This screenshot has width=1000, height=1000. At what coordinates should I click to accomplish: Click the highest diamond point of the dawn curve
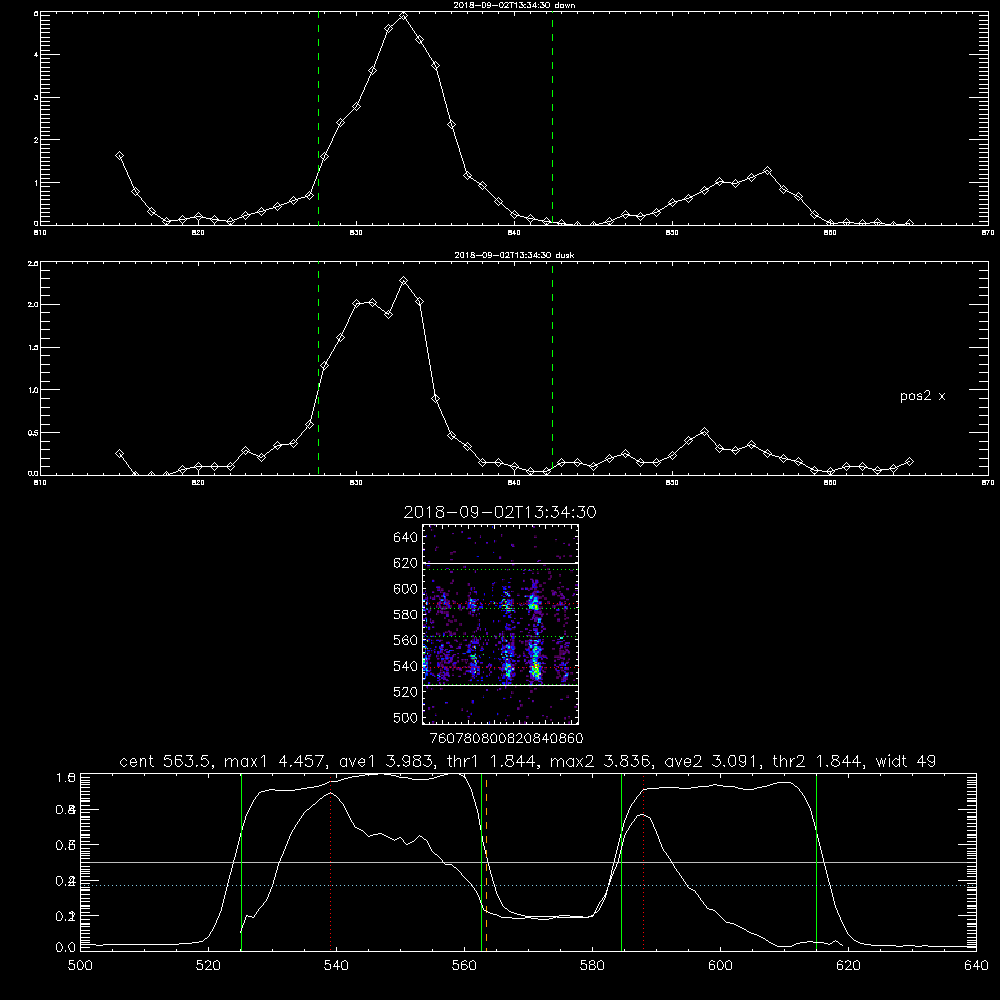click(x=404, y=16)
